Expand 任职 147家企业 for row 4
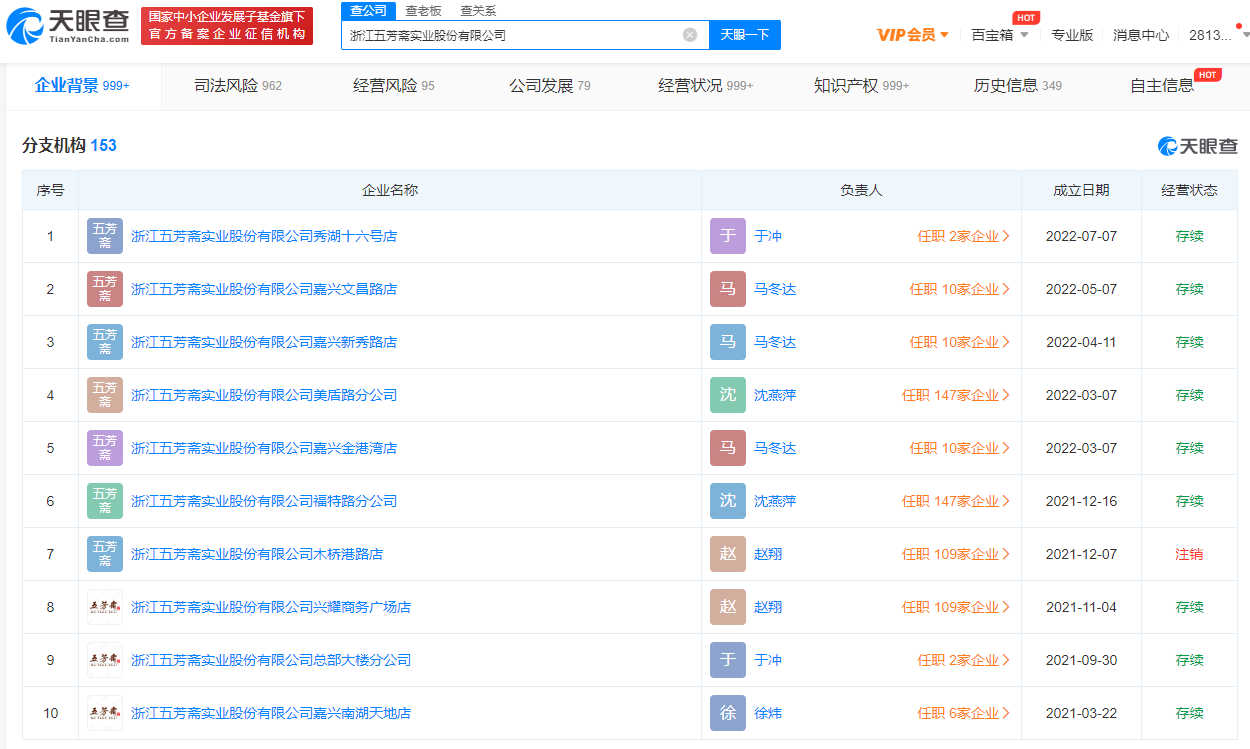 955,395
